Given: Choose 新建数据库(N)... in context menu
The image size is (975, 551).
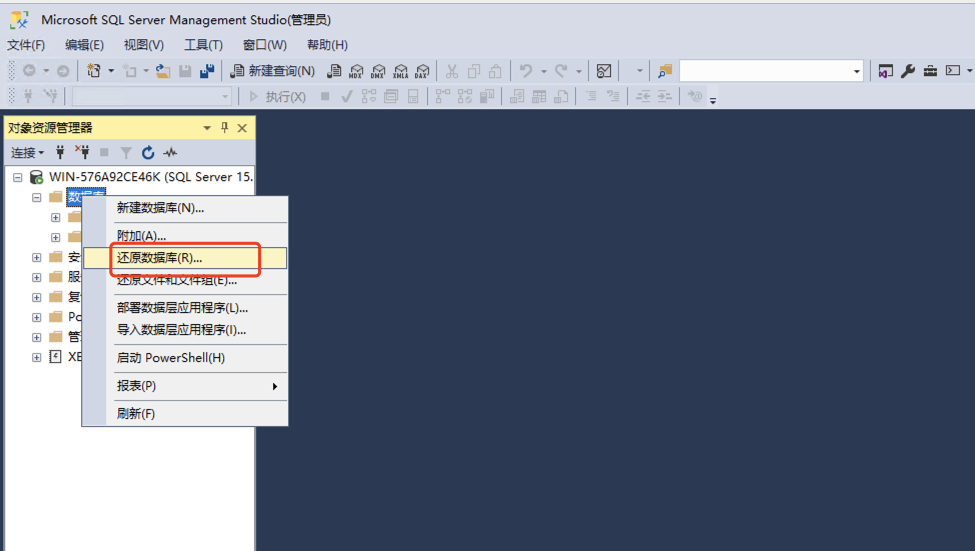Looking at the screenshot, I should [160, 208].
